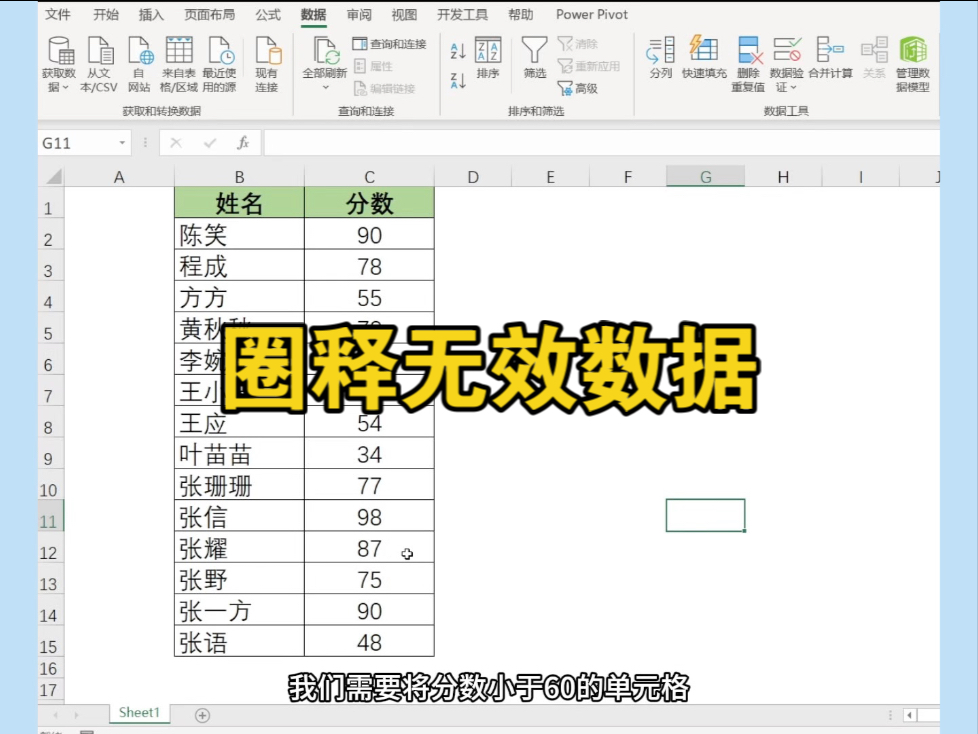Open the 排序 sort dialog
Screen dimensions: 978x734
tap(488, 58)
